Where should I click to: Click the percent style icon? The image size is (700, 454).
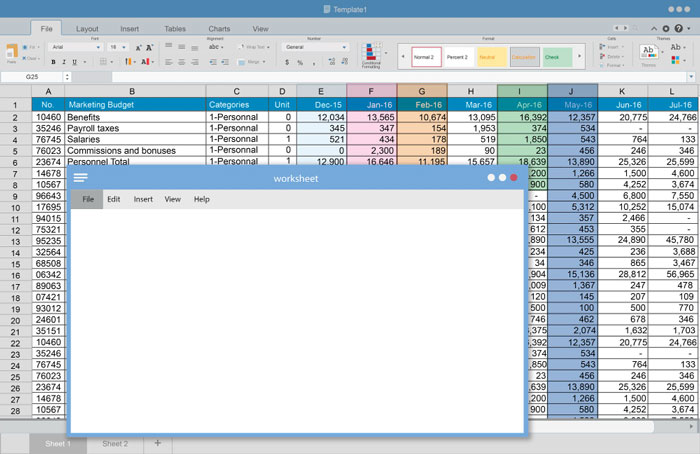tap(298, 61)
